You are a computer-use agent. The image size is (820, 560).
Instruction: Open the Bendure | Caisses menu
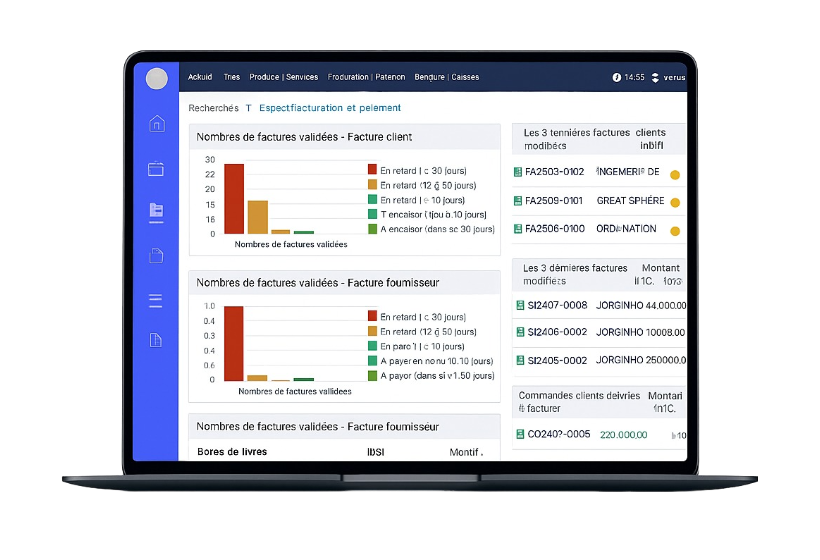(x=446, y=77)
